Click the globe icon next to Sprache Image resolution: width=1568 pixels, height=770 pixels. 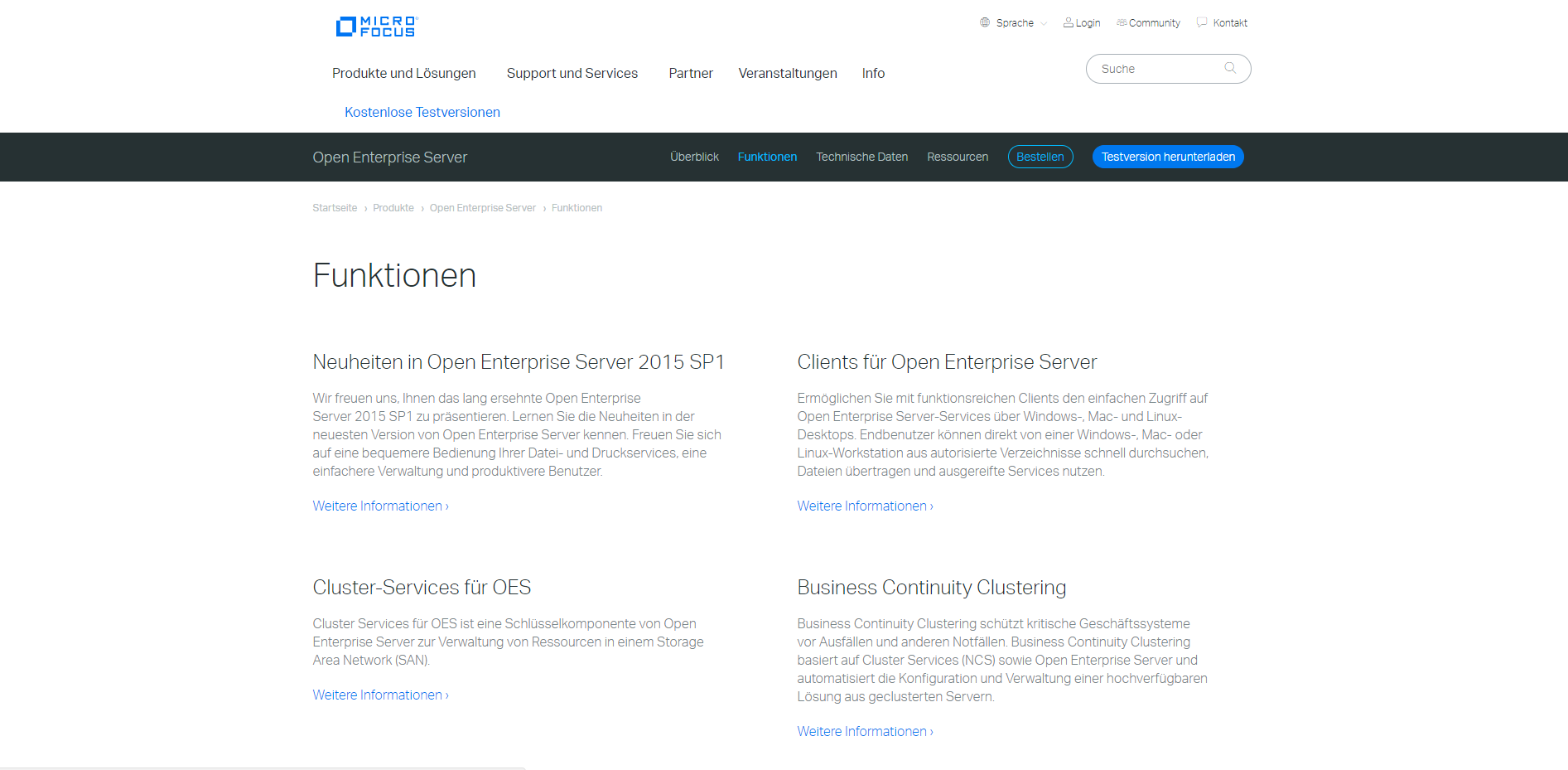tap(985, 22)
